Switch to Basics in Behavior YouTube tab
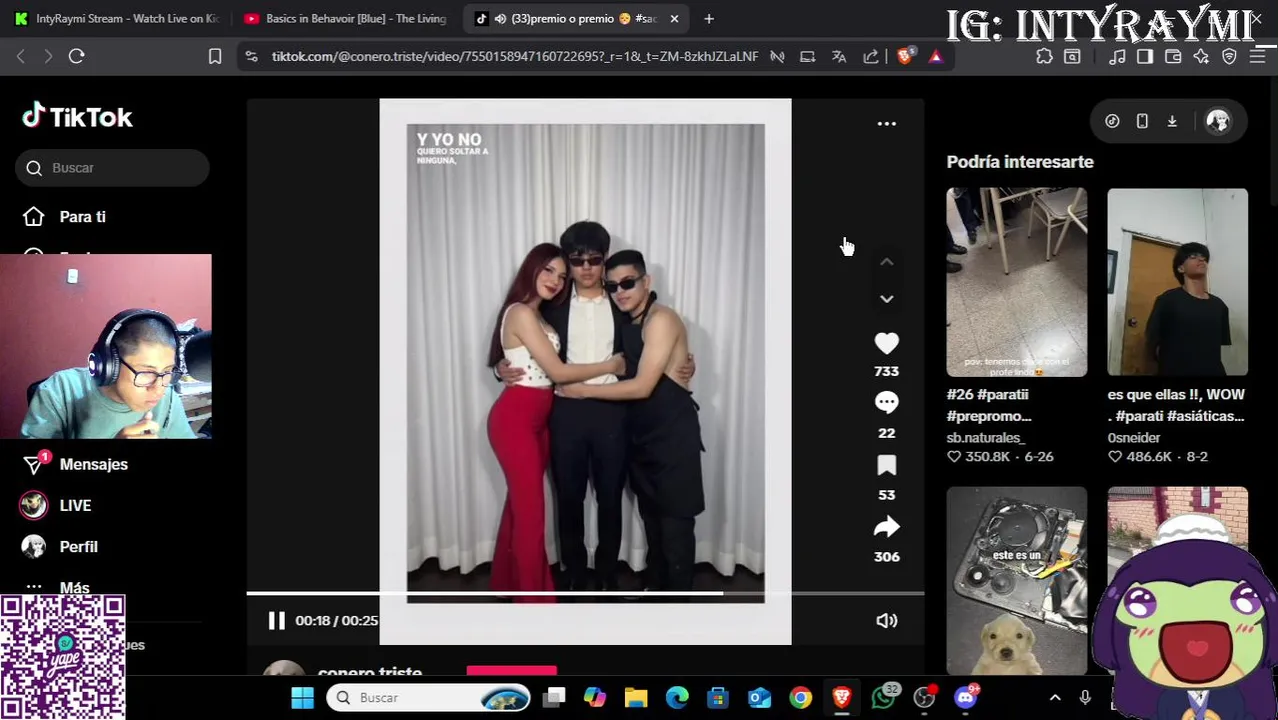The width and height of the screenshot is (1278, 720). [x=346, y=18]
